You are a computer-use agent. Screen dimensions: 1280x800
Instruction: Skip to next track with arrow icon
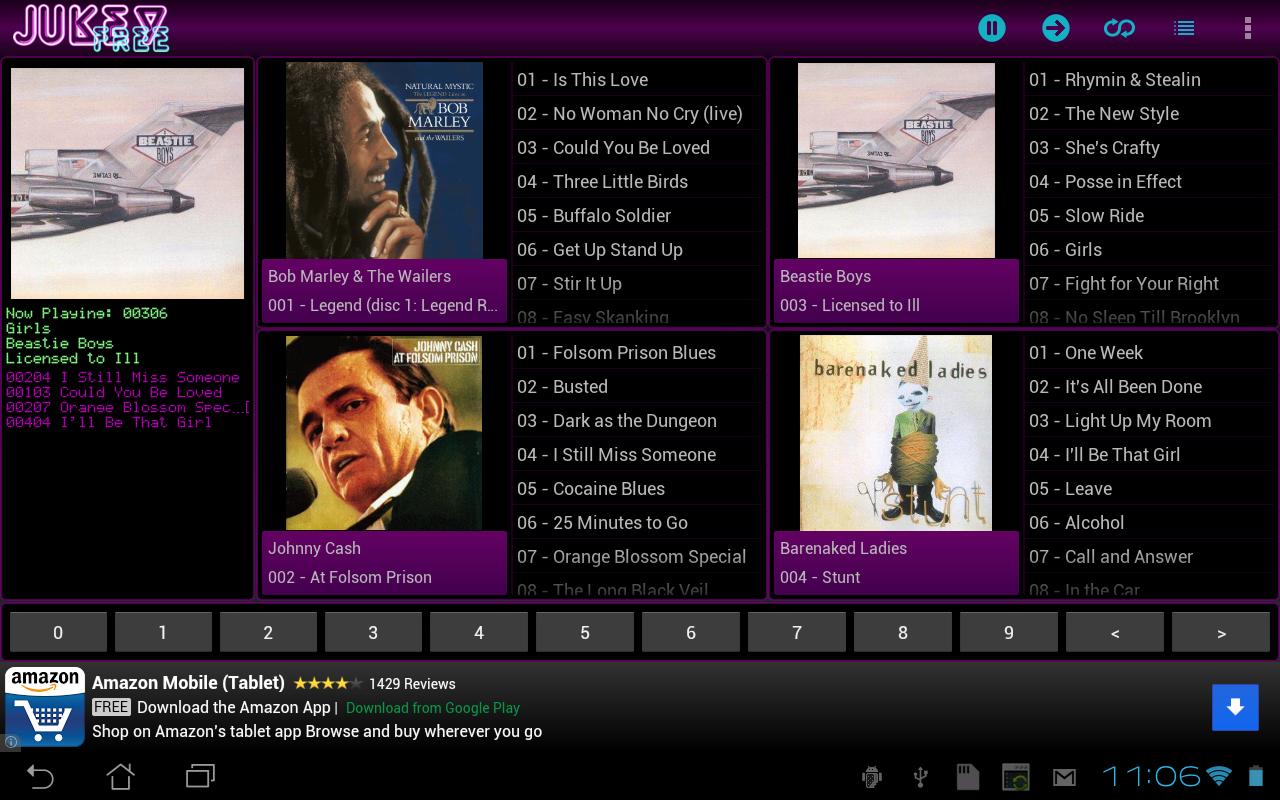[1055, 28]
